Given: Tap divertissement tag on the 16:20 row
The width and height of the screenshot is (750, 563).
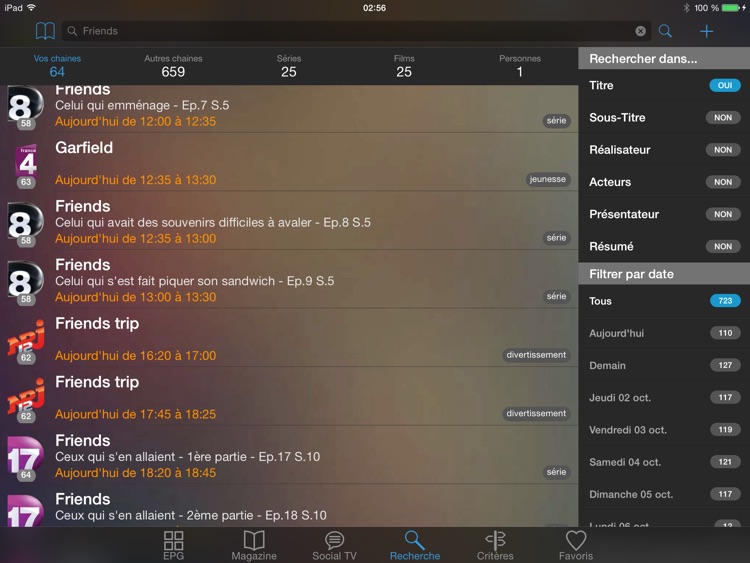Looking at the screenshot, I should (536, 355).
